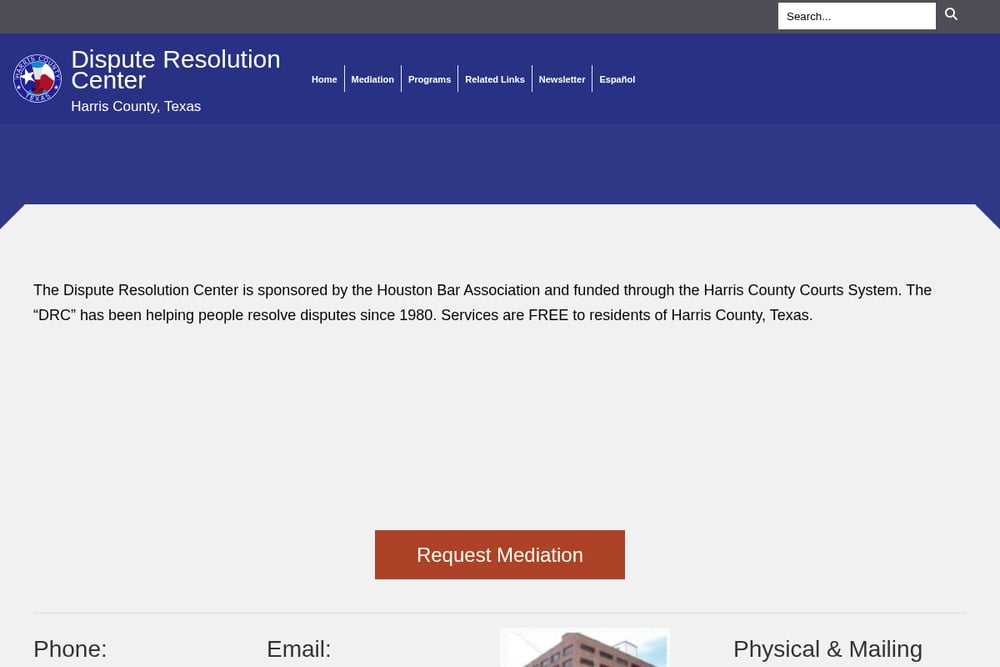Click the Request Mediation button
The image size is (1000, 667).
(x=500, y=555)
